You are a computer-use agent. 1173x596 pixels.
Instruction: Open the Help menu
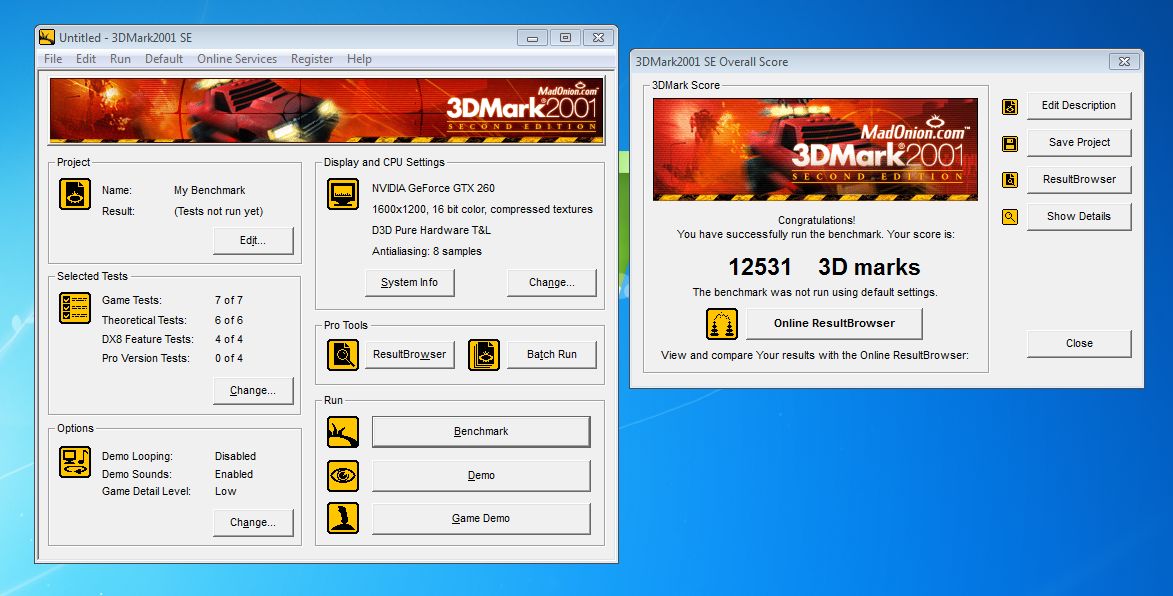coord(359,58)
